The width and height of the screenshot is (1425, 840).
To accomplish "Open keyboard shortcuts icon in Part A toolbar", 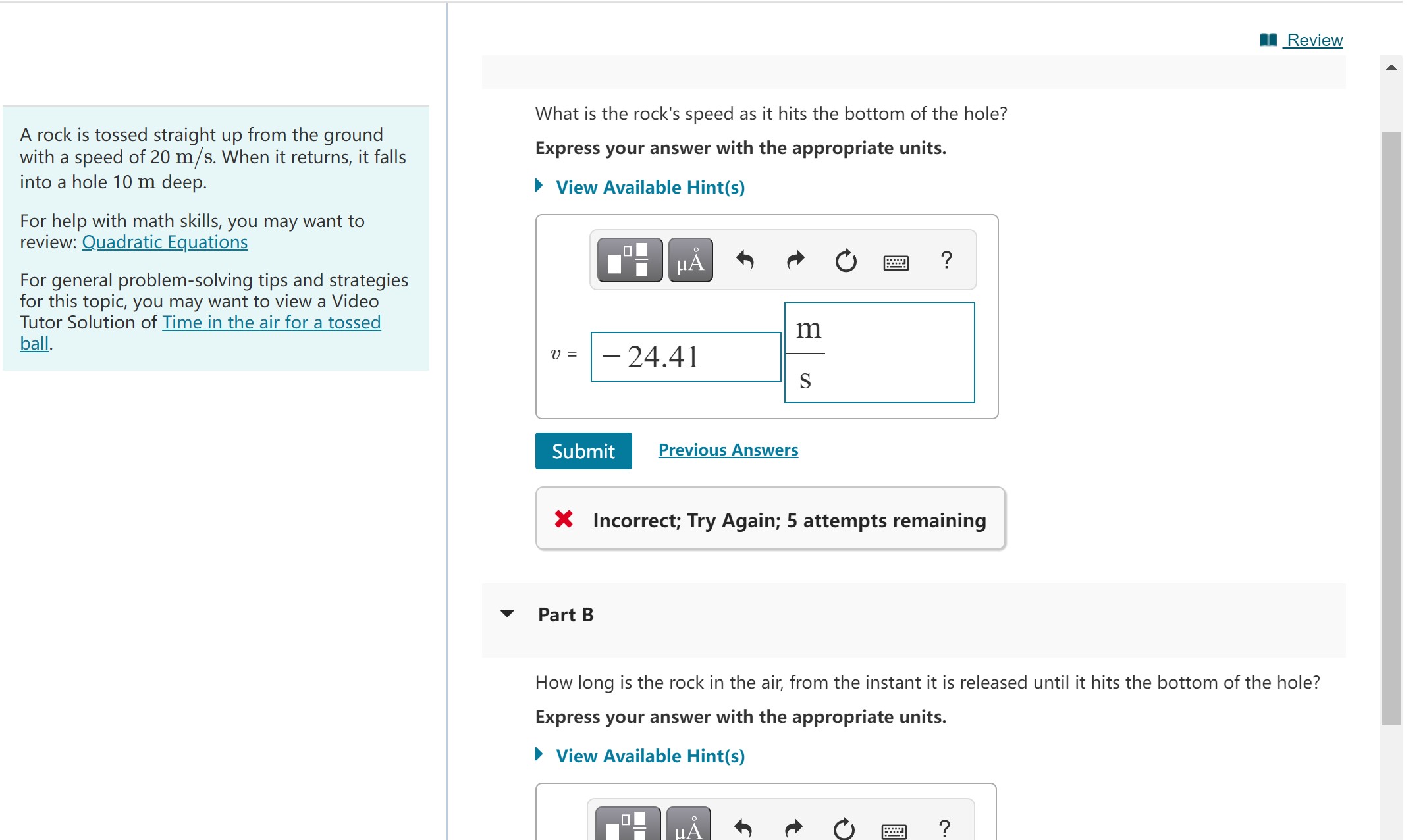I will [896, 263].
